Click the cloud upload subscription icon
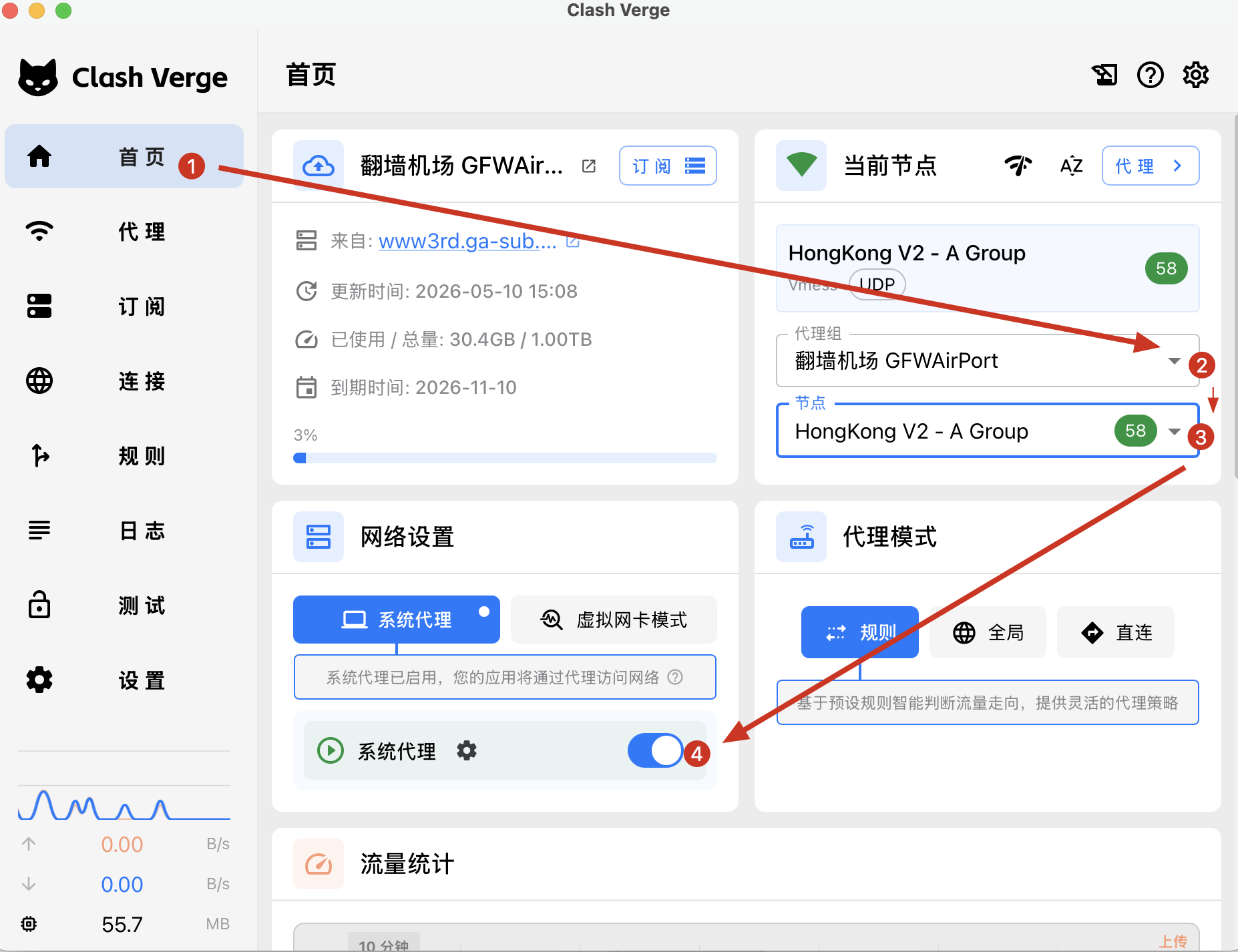Image resolution: width=1238 pixels, height=952 pixels. (x=319, y=166)
